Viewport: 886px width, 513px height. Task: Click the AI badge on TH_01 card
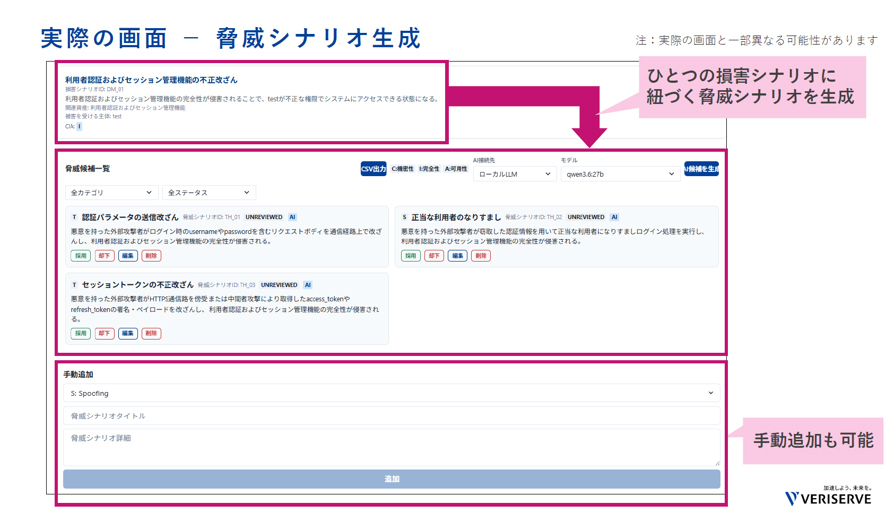point(292,218)
